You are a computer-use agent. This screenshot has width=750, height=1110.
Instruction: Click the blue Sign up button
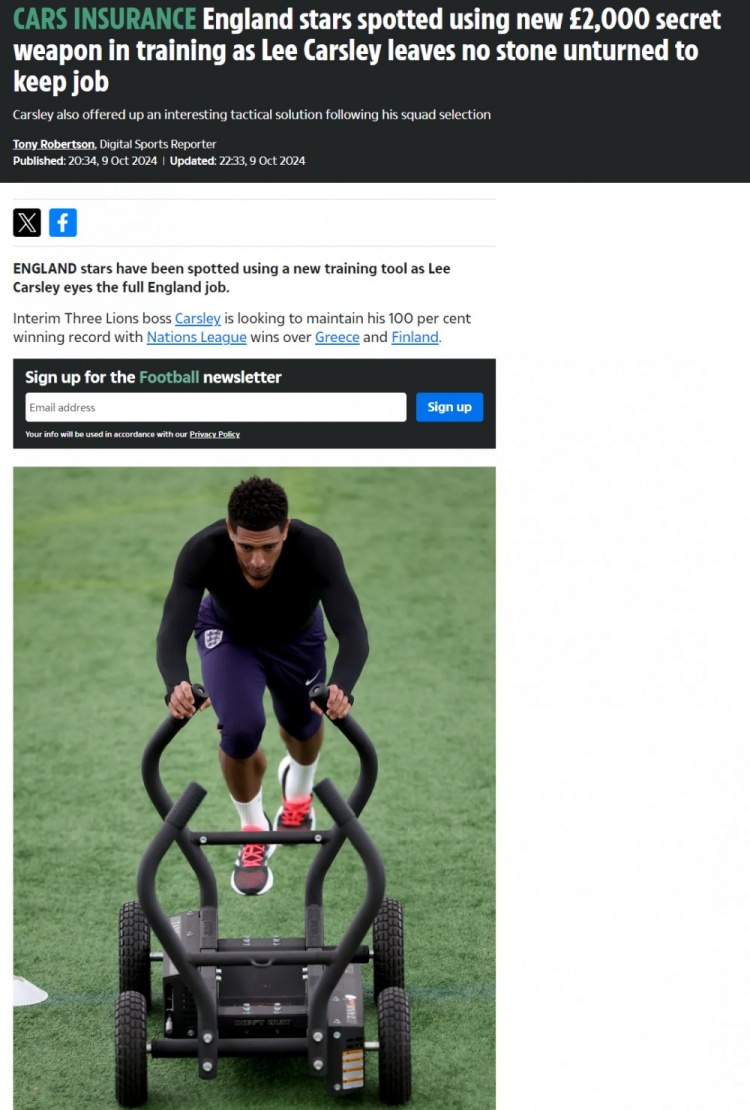coord(449,407)
